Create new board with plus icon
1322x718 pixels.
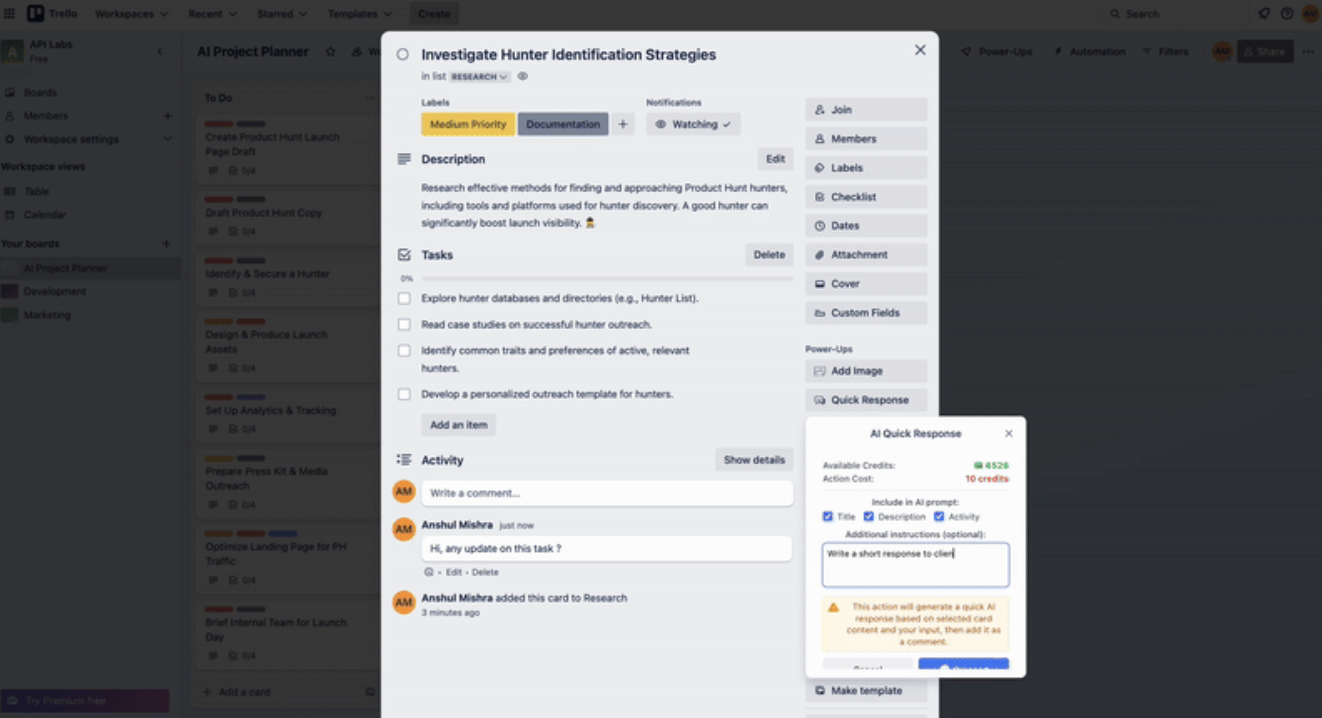tap(166, 243)
